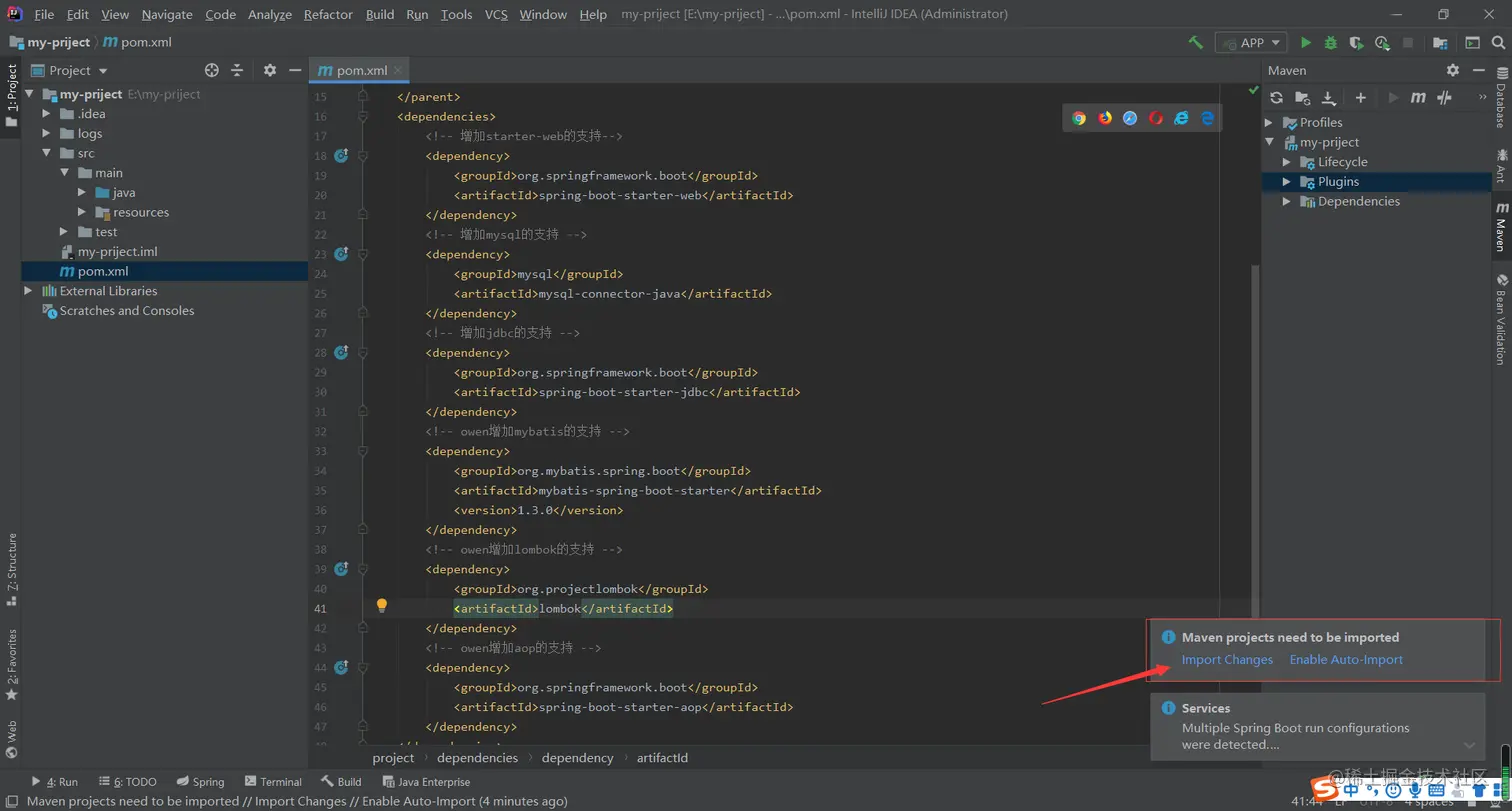Image resolution: width=1512 pixels, height=811 pixels.
Task: Run APP with Coverage shield icon
Action: pos(1356,43)
